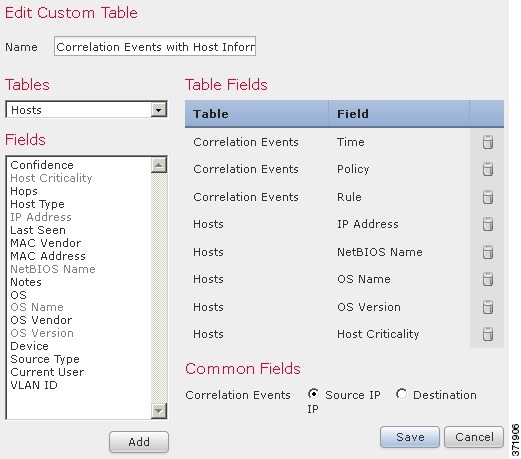
Task: Delete the Hosts NetBIOS Name row
Action: 488,252
